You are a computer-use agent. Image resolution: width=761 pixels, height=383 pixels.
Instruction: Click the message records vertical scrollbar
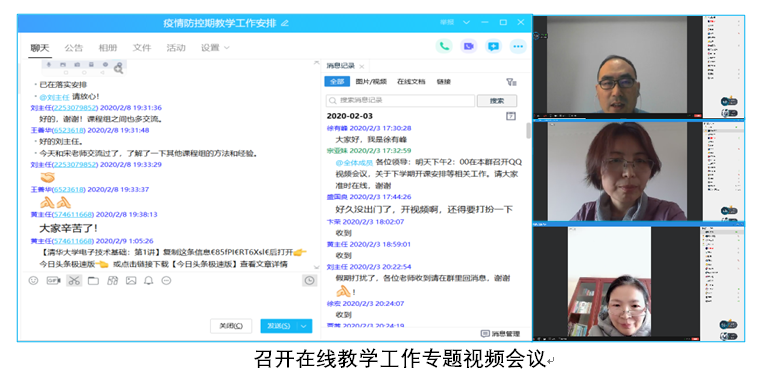pyautogui.click(x=528, y=130)
